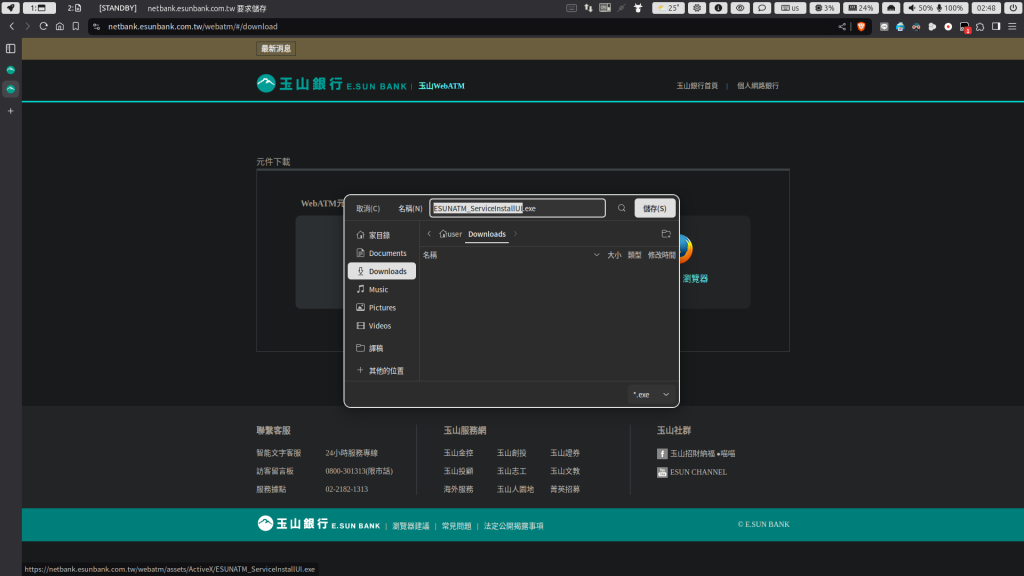Open the *.exe file type dropdown
1024x576 pixels.
(651, 394)
